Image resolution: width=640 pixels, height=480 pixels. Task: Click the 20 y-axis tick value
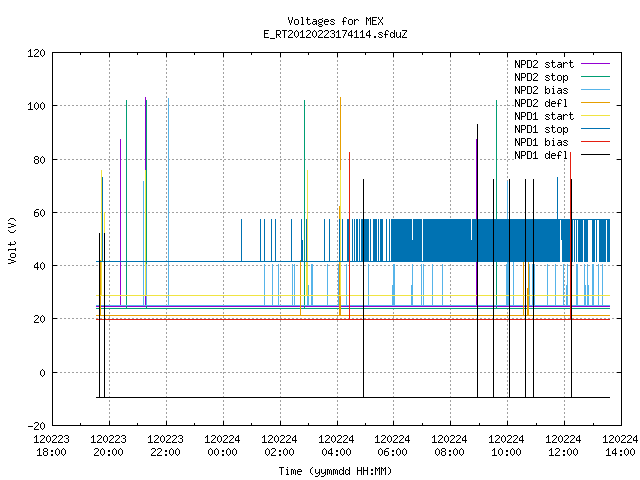(39, 319)
